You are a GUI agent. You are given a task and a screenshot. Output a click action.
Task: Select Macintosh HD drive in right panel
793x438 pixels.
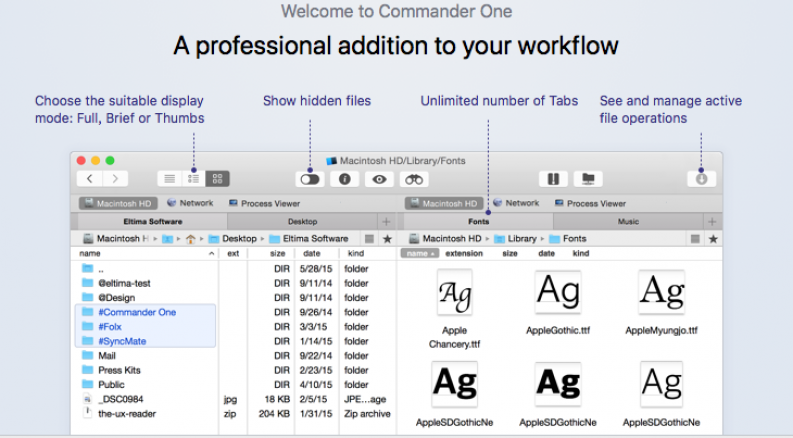click(x=444, y=203)
